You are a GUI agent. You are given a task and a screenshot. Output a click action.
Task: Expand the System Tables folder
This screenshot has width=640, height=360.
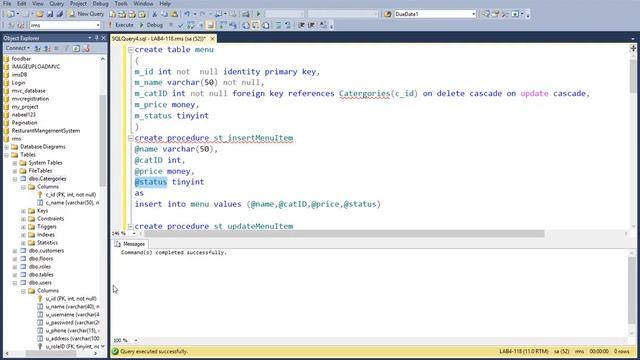[x=15, y=163]
